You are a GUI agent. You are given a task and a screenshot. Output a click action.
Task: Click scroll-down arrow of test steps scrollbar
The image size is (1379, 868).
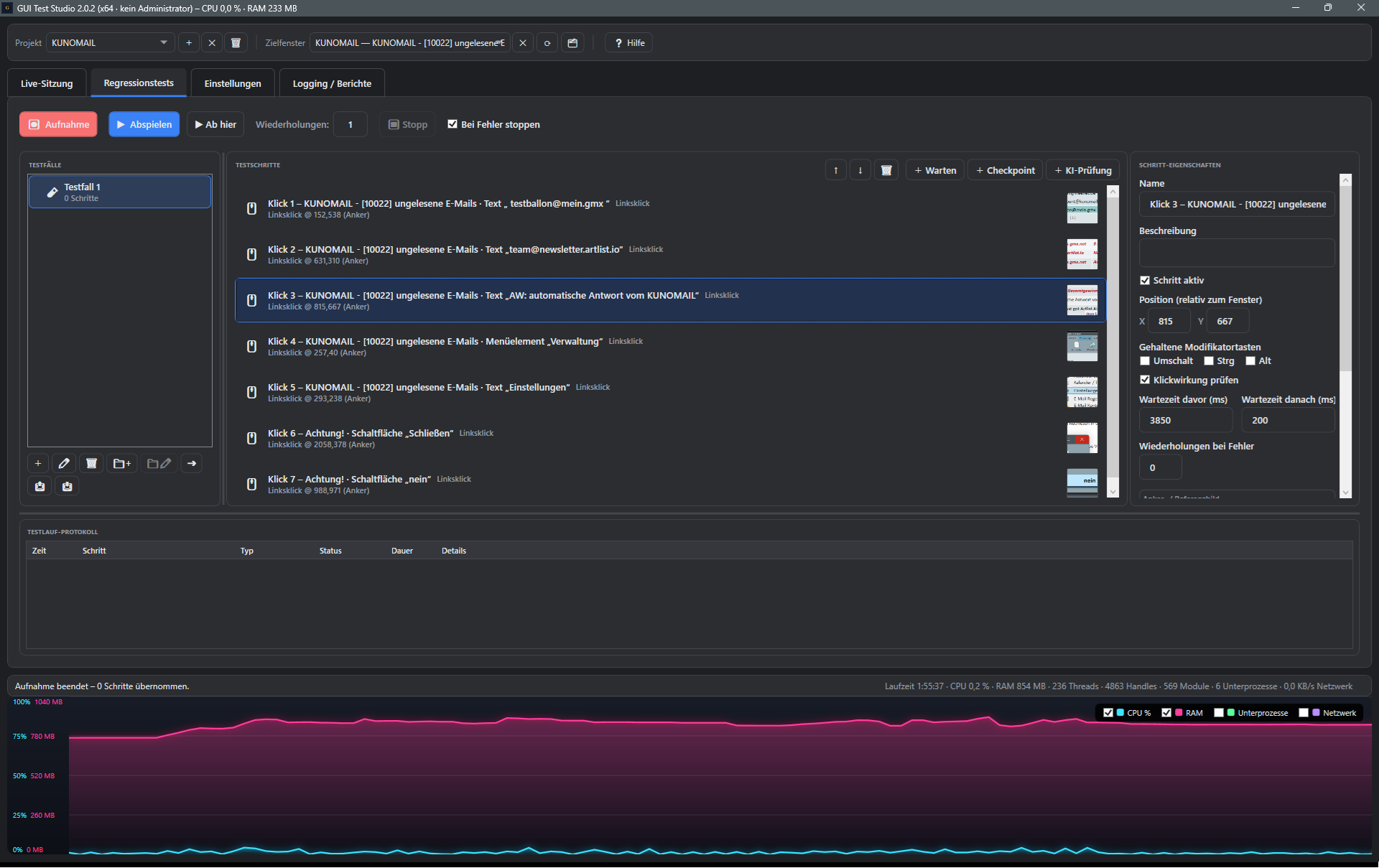[x=1113, y=492]
